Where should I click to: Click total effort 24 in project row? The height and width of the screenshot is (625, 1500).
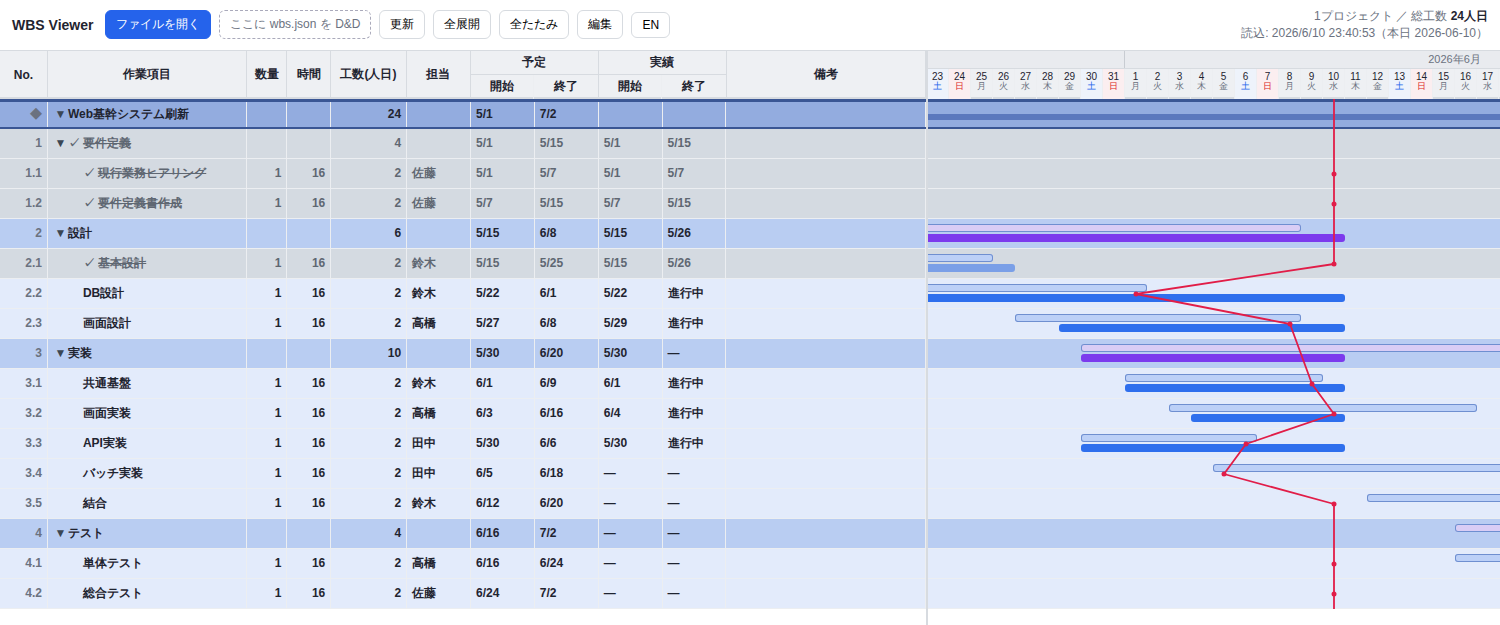(x=394, y=114)
